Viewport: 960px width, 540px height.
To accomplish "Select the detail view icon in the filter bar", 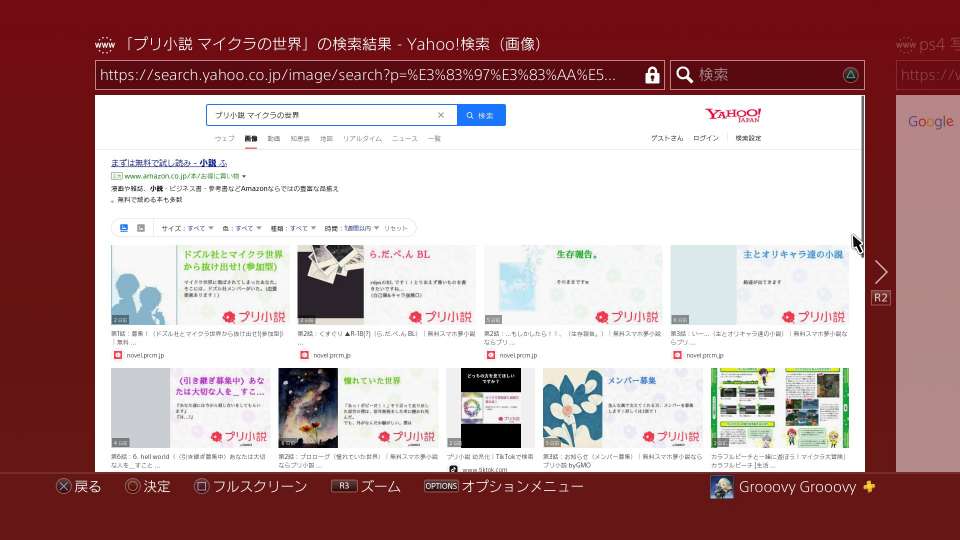I will click(x=141, y=228).
